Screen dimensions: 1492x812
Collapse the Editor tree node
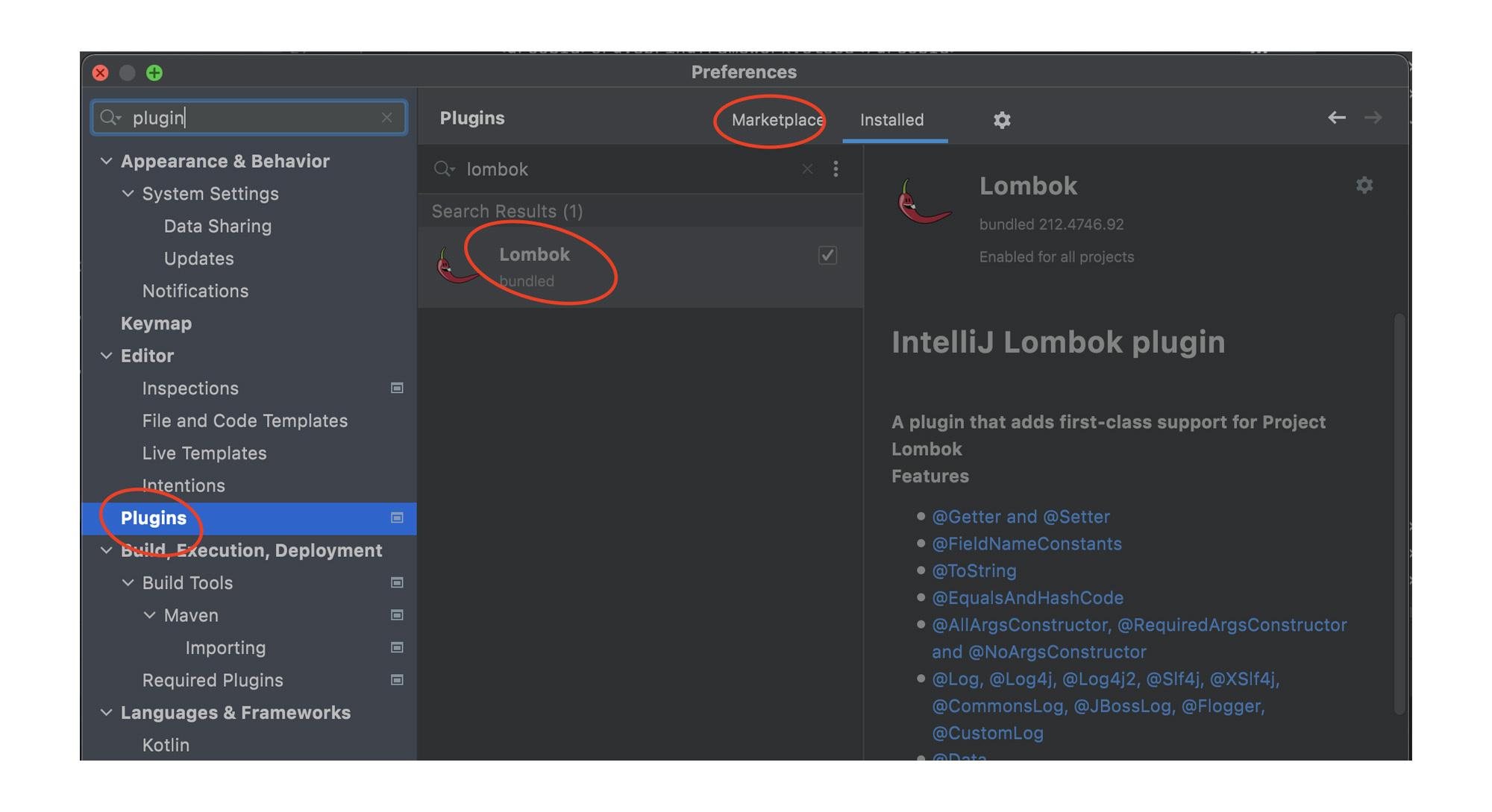tap(107, 356)
